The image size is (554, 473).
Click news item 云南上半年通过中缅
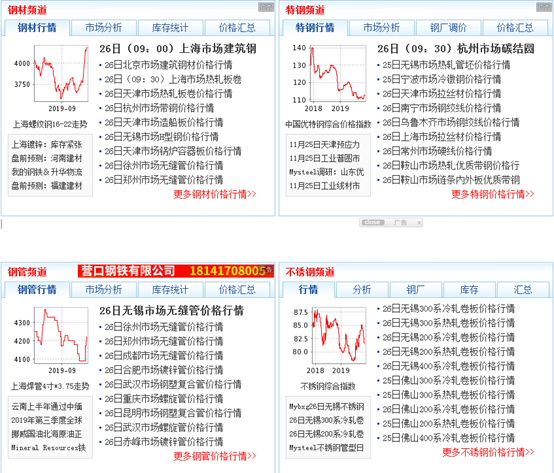click(x=47, y=407)
